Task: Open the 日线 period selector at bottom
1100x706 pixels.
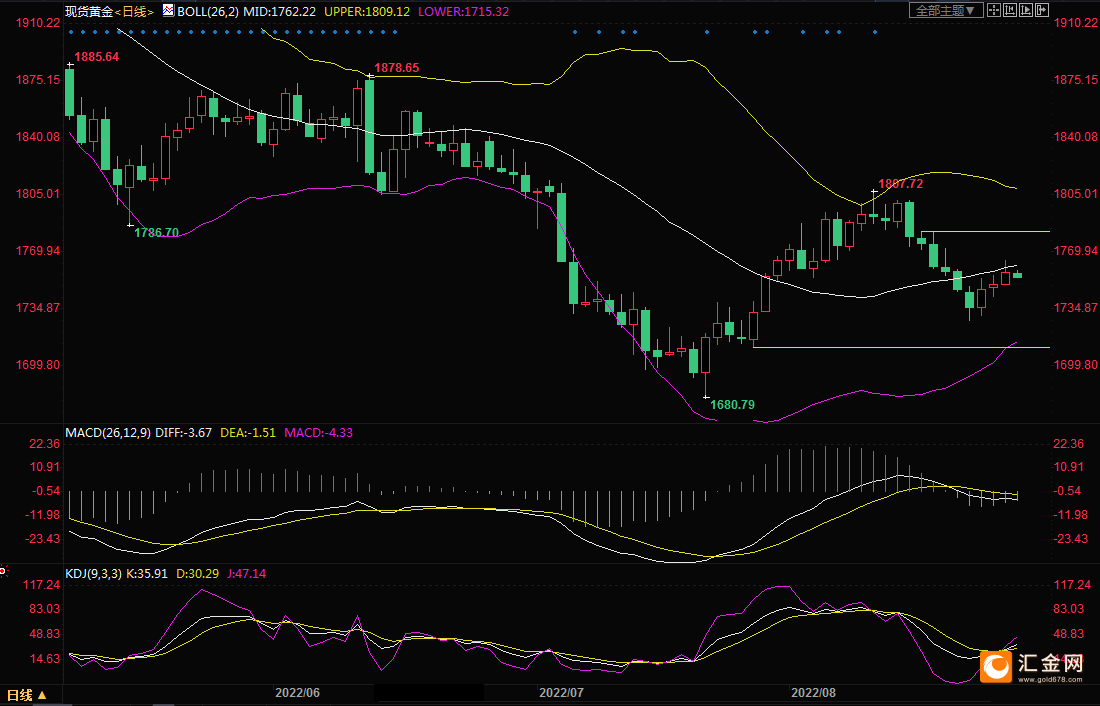Action: [27, 695]
